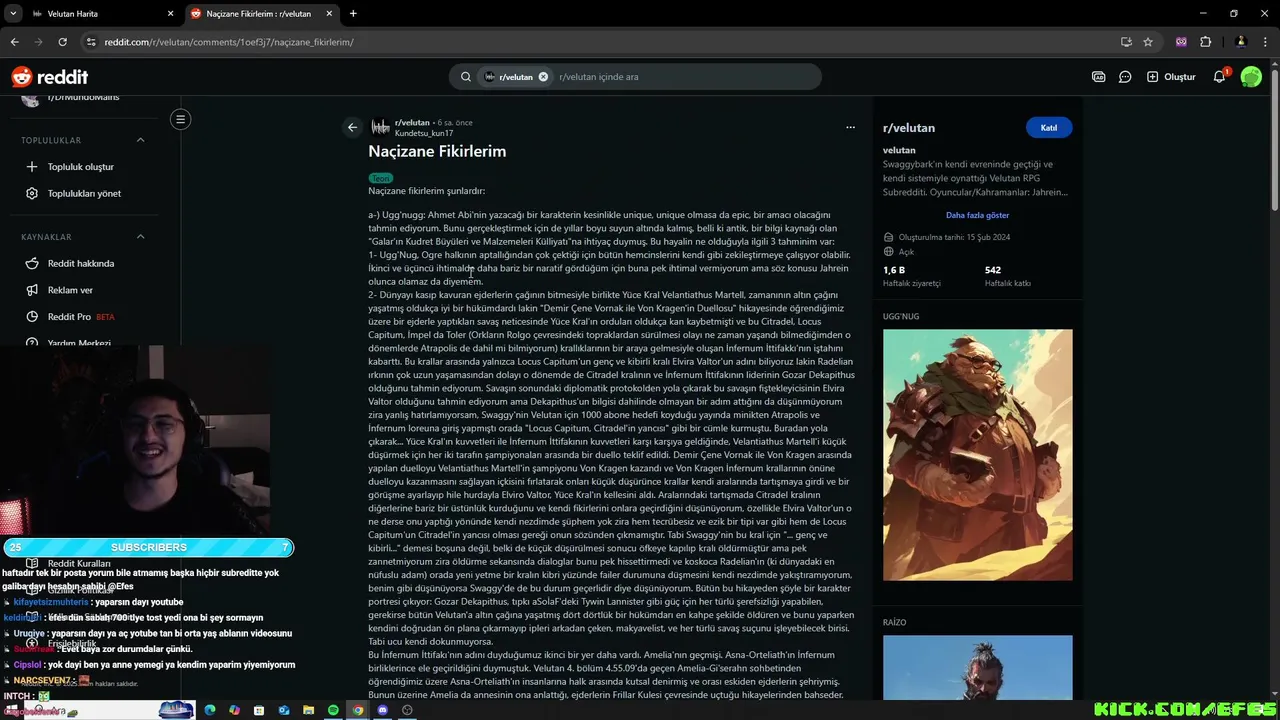Collapse the TOPLULUKLAR section
This screenshot has height=720, width=1280.
click(x=140, y=140)
